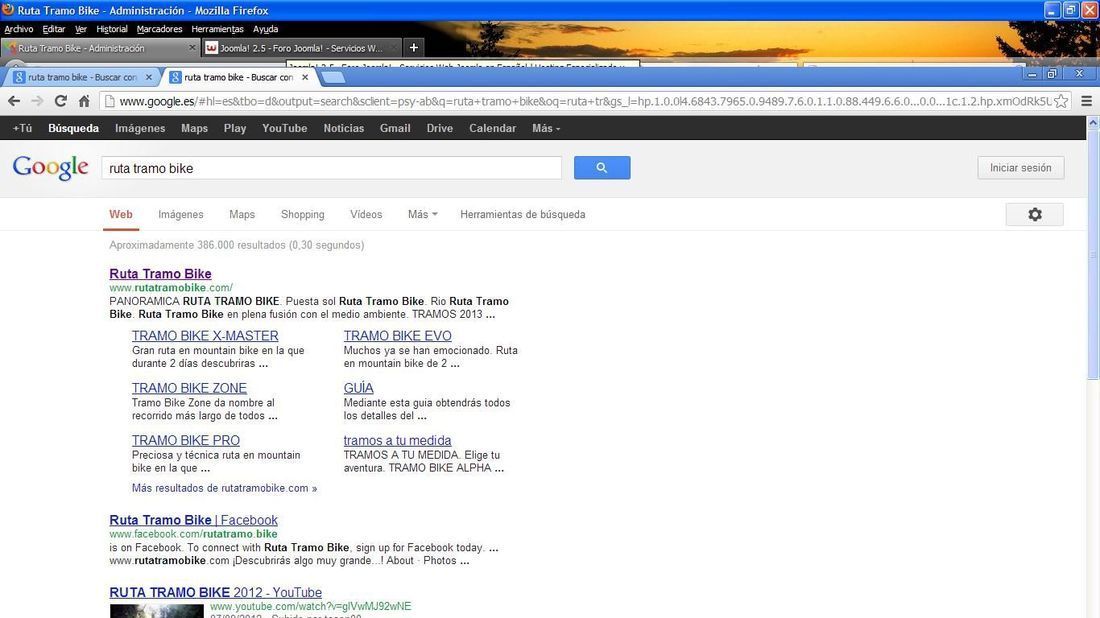Open Google settings gear icon

coord(1035,215)
